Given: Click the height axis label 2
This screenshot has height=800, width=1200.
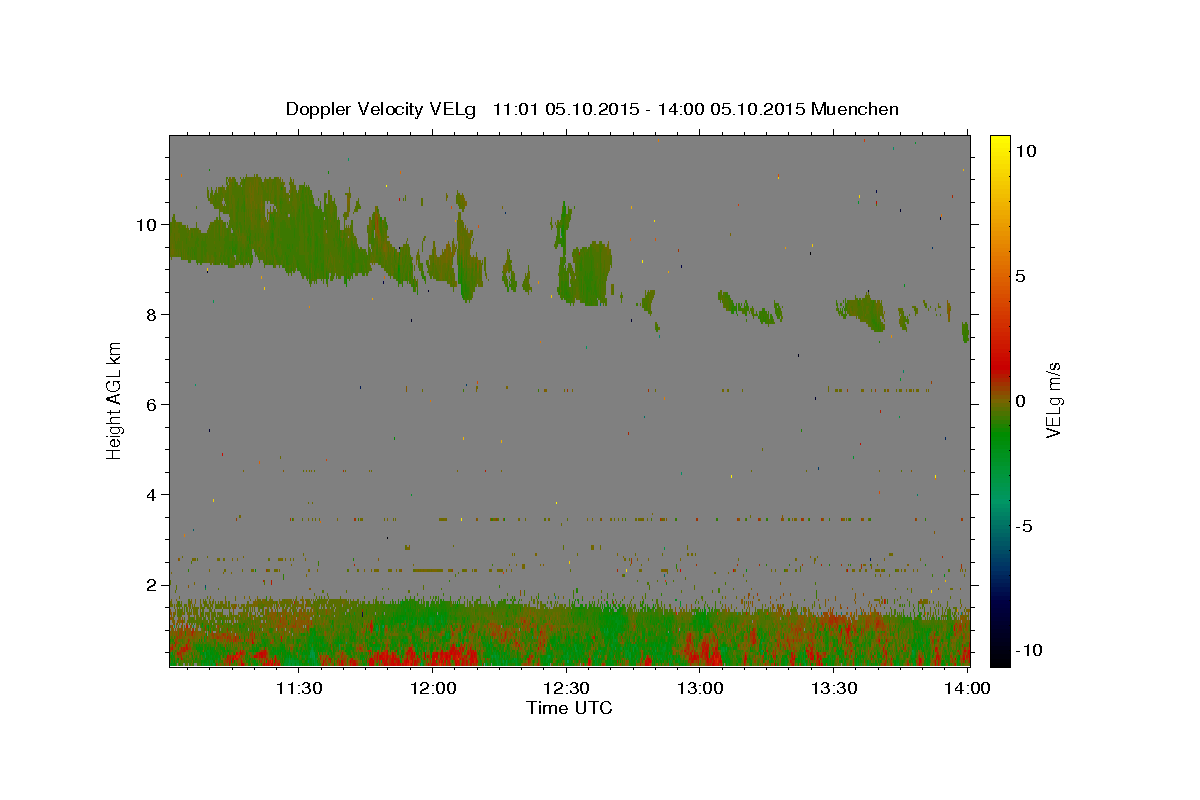Looking at the screenshot, I should tap(151, 584).
